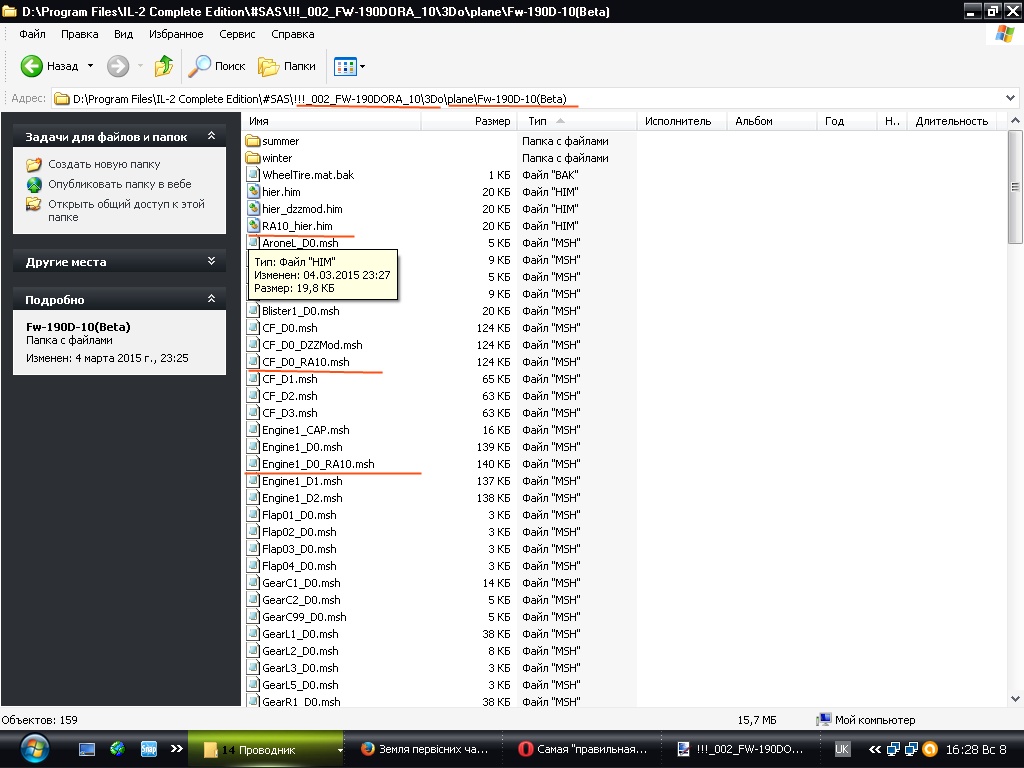Click into the address path field

coord(536,99)
